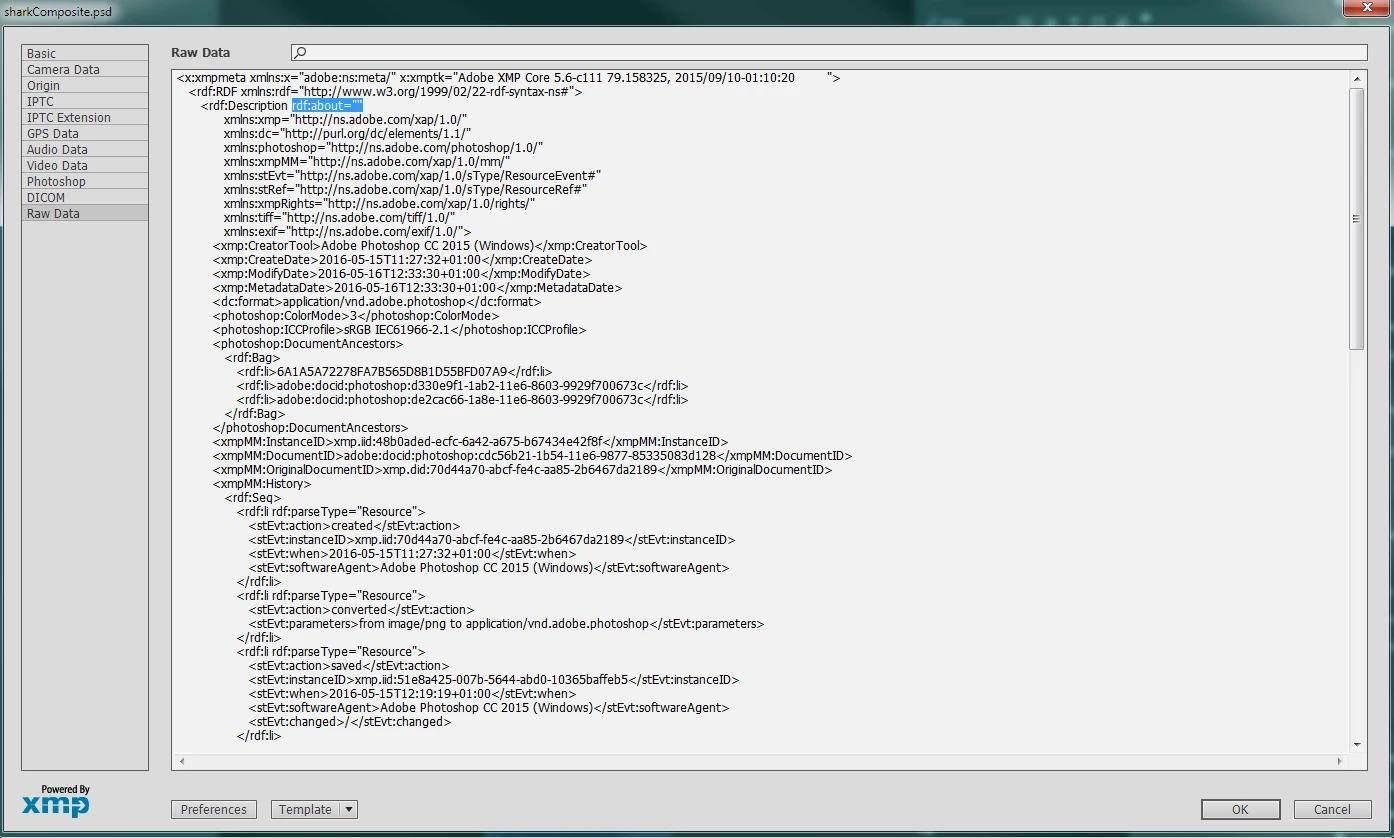Click the Powered By XMP logo

click(56, 801)
